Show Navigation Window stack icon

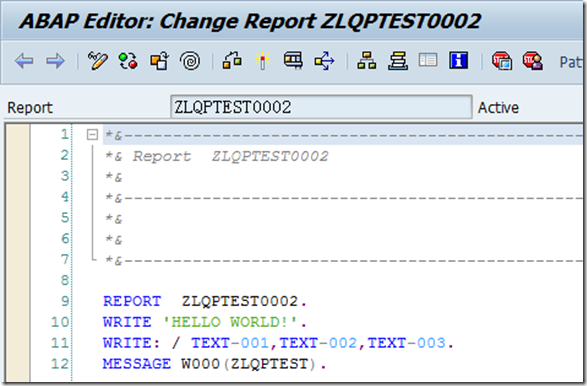[398, 61]
